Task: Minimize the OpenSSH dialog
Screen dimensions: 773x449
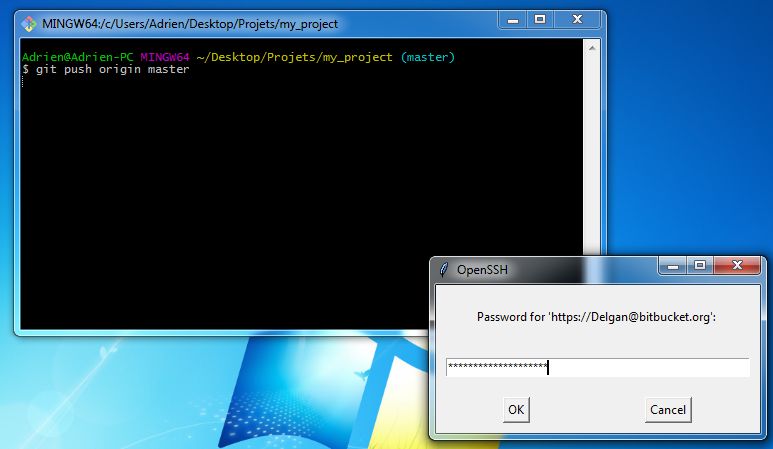Action: point(673,266)
